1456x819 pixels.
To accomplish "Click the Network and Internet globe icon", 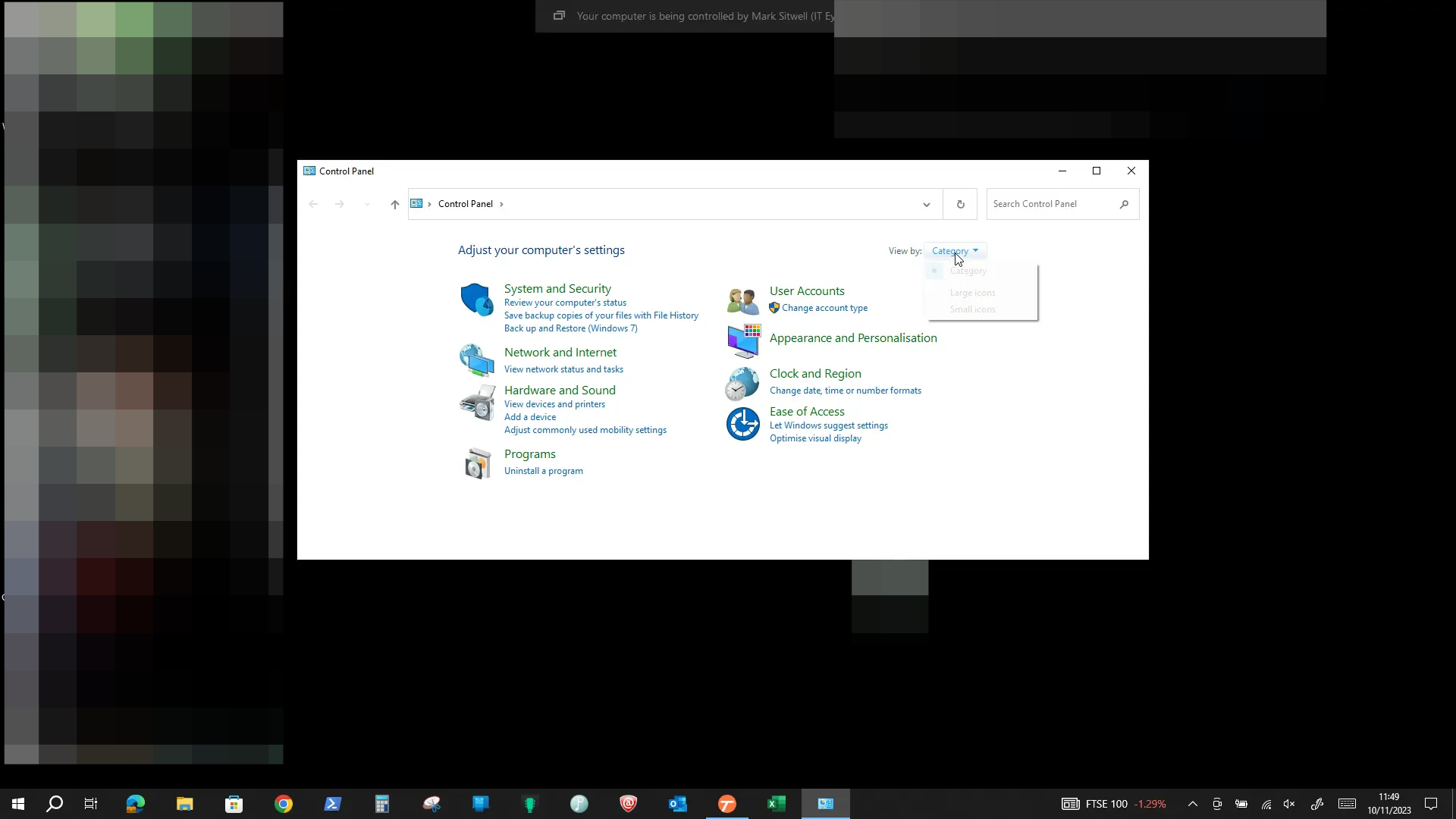I will [477, 360].
